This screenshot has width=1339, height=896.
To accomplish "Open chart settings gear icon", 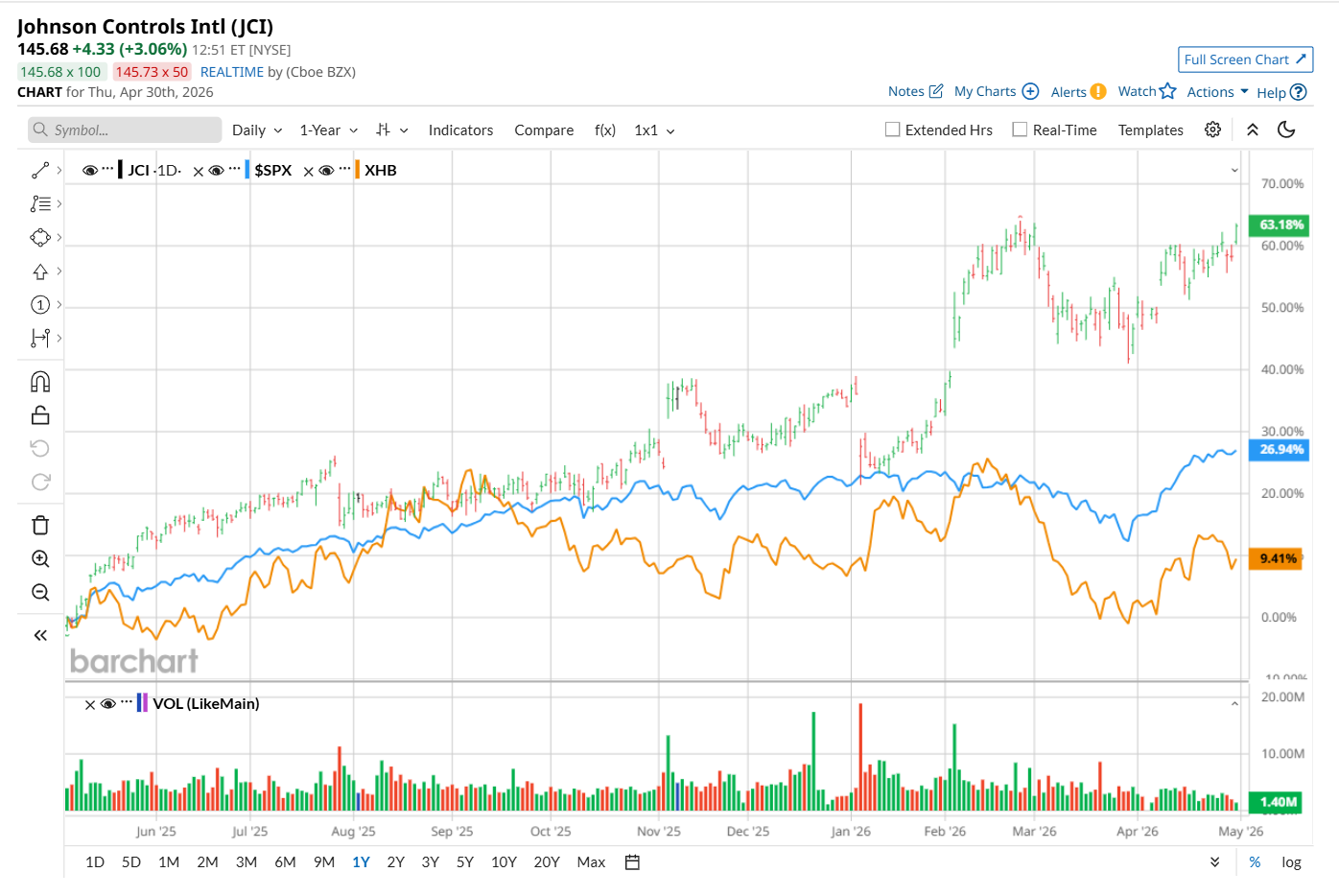I will [x=1212, y=130].
